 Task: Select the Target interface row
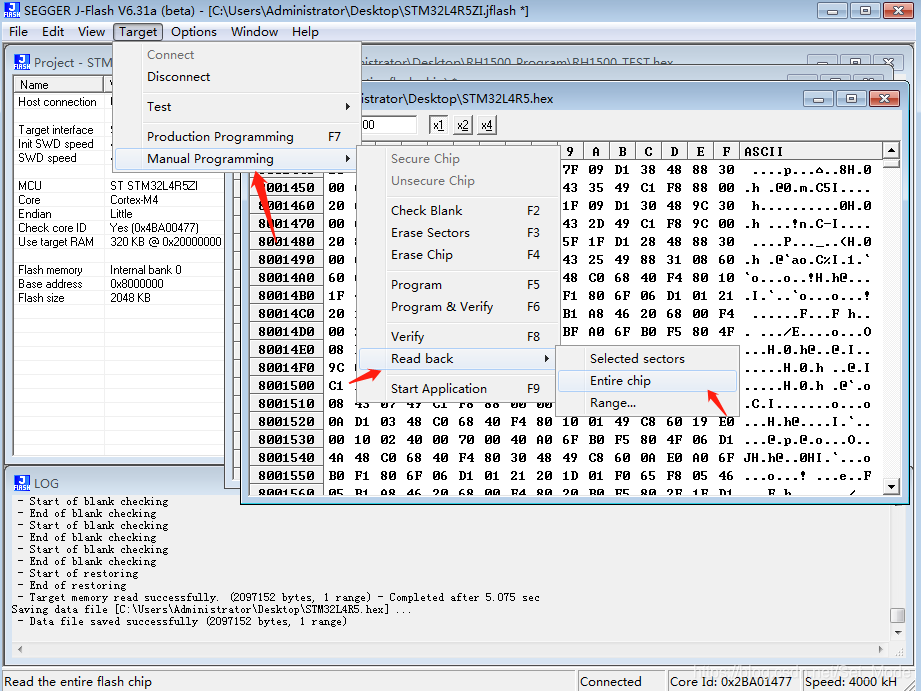click(x=119, y=130)
